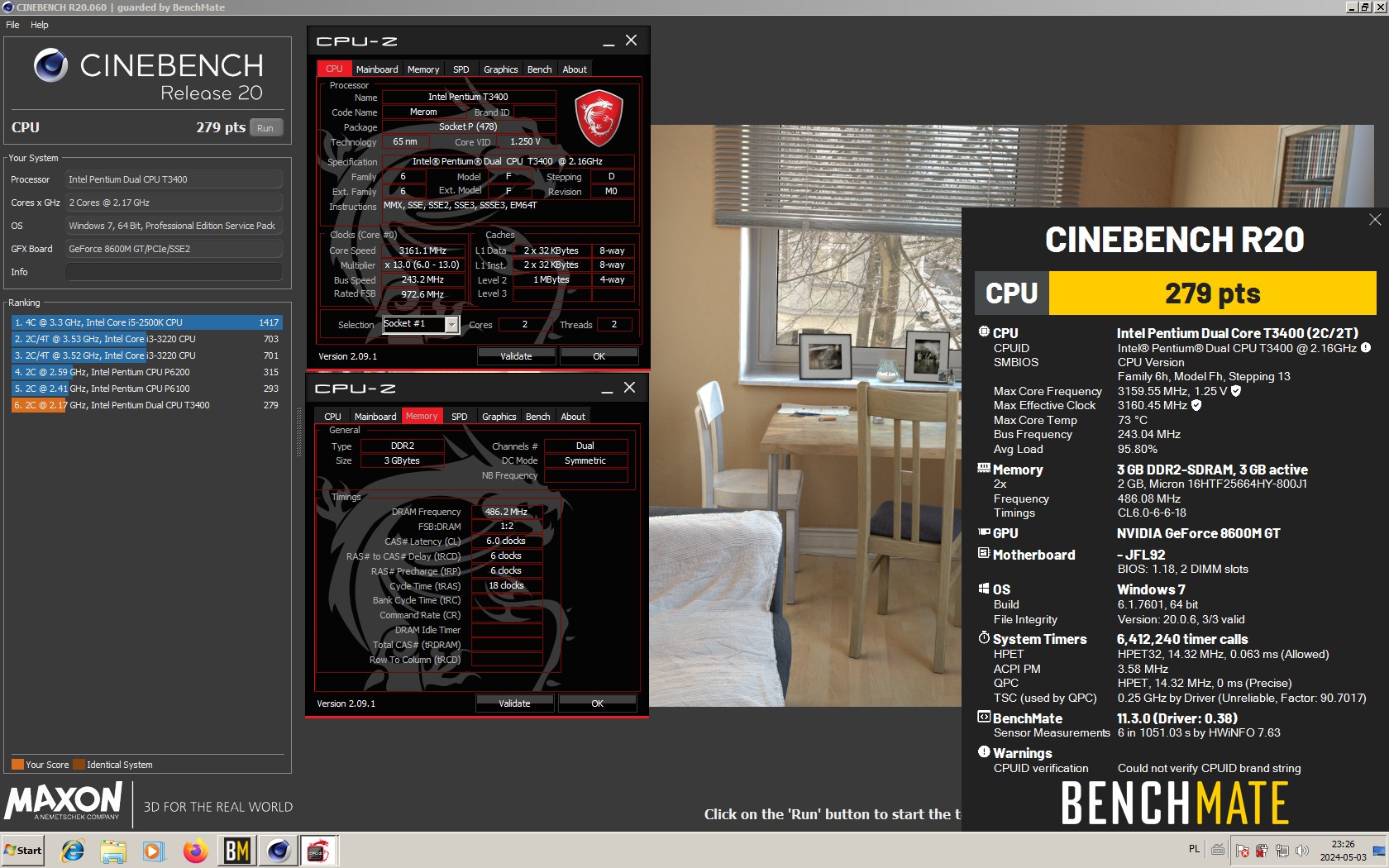Switch to CPU-Z via its taskbar button
1389x868 pixels.
point(319,851)
